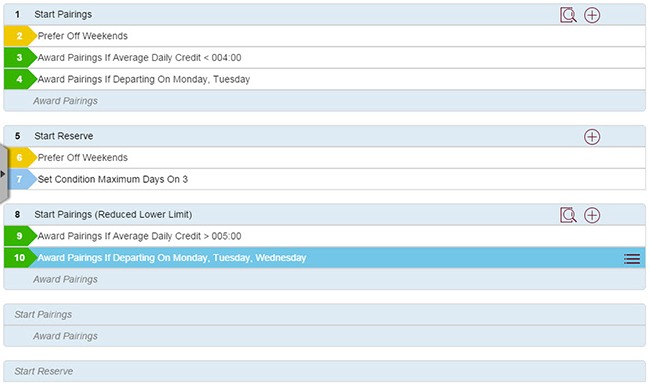The width and height of the screenshot is (650, 386).
Task: Select the green tag numbered 10
Action: (20, 257)
